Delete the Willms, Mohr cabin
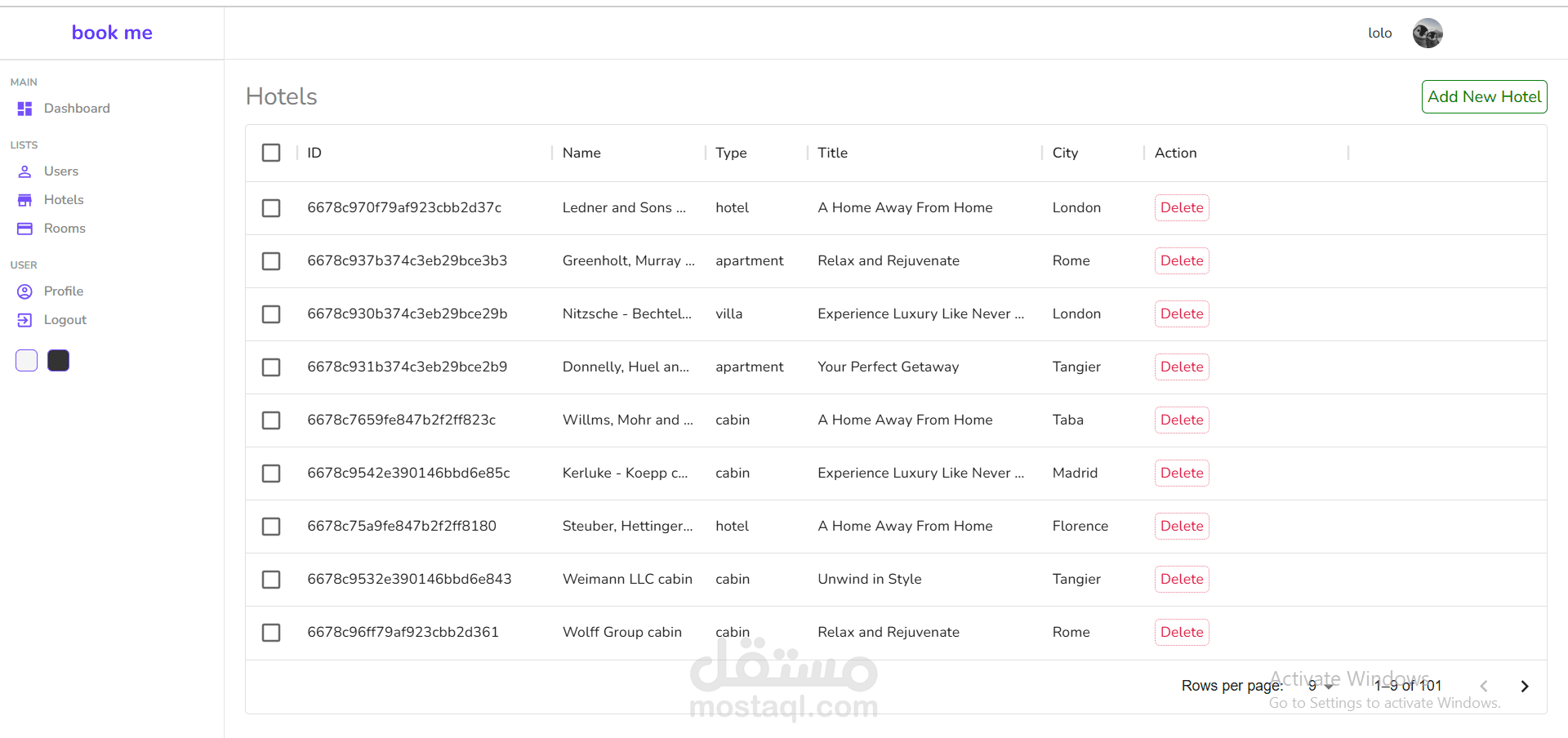Image resolution: width=1568 pixels, height=738 pixels. pyautogui.click(x=1182, y=420)
